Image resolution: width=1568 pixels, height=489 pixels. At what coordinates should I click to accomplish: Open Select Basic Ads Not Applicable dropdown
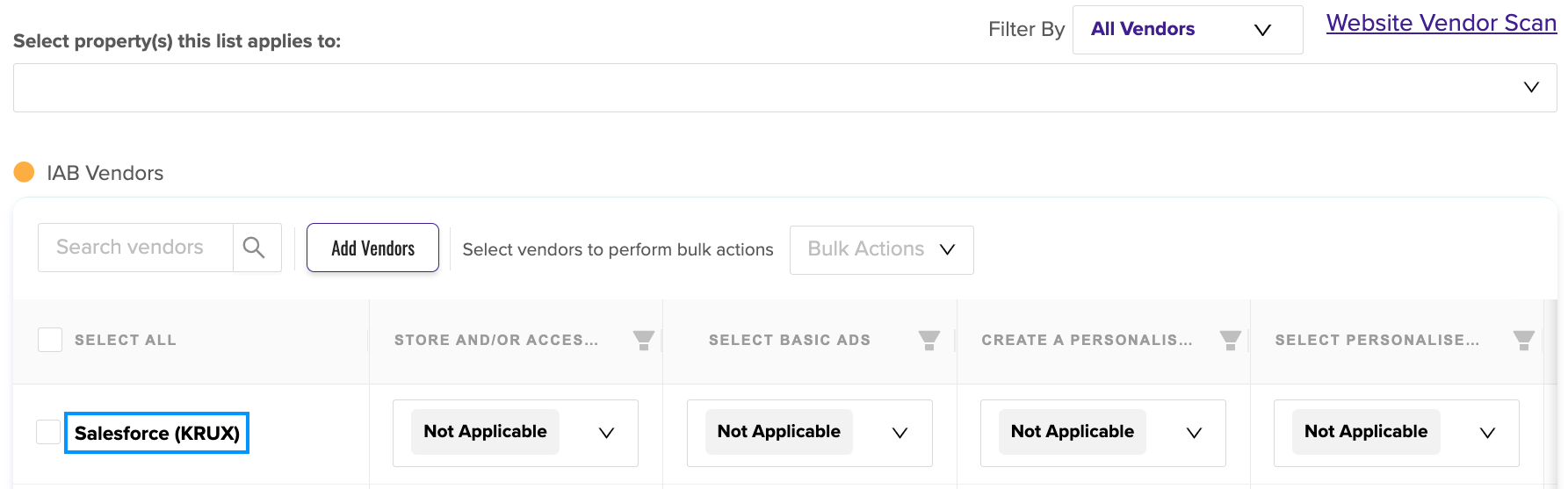pyautogui.click(x=810, y=433)
